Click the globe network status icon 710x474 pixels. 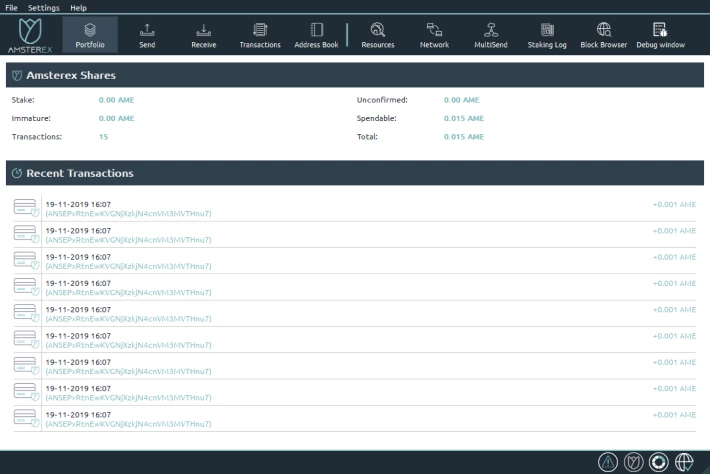pyautogui.click(x=684, y=462)
